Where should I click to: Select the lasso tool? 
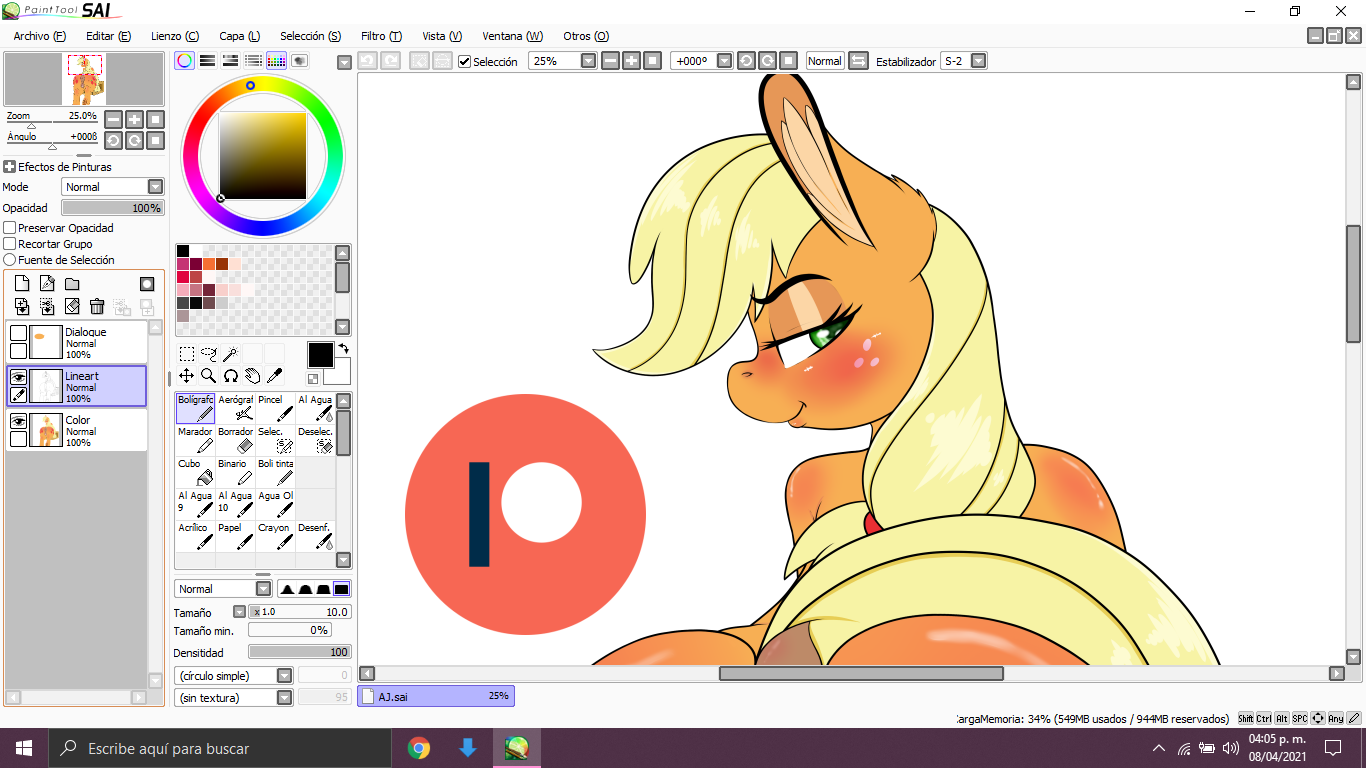click(209, 353)
